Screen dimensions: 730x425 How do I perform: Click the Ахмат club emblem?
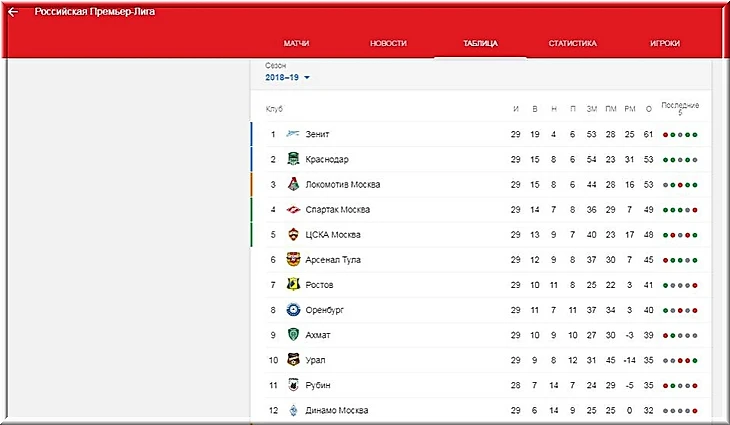click(x=293, y=335)
